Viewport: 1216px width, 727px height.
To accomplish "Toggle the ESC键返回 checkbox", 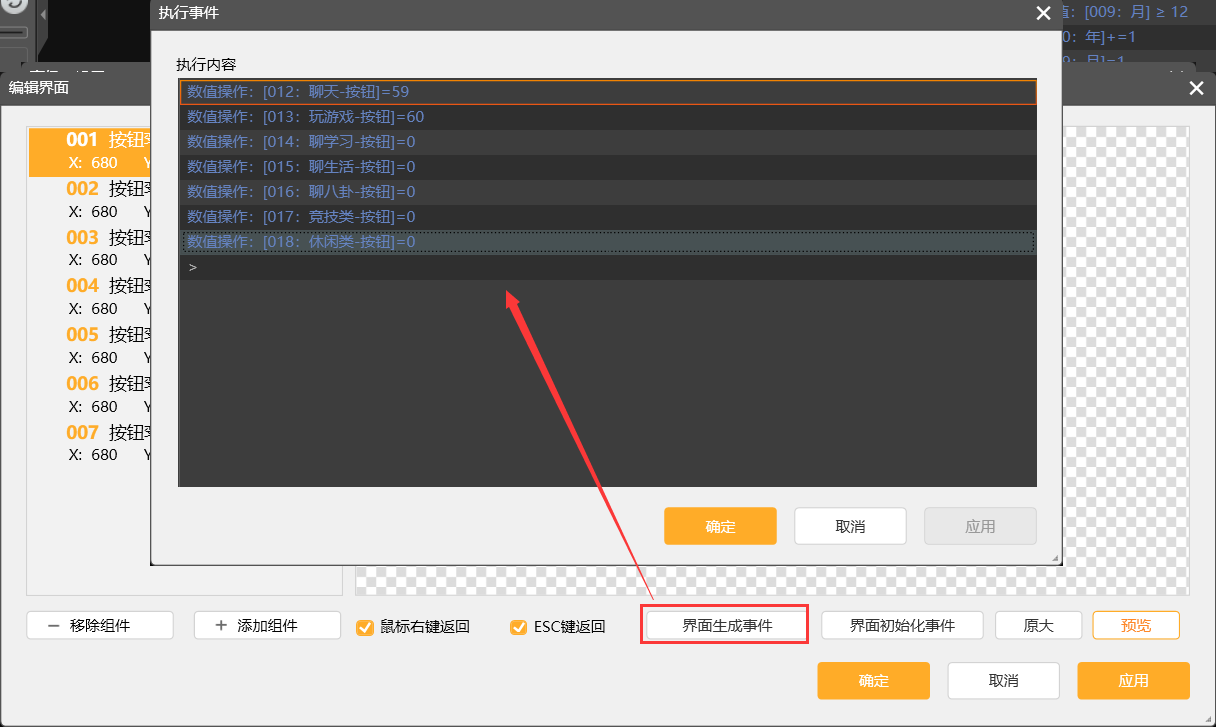I will point(518,627).
